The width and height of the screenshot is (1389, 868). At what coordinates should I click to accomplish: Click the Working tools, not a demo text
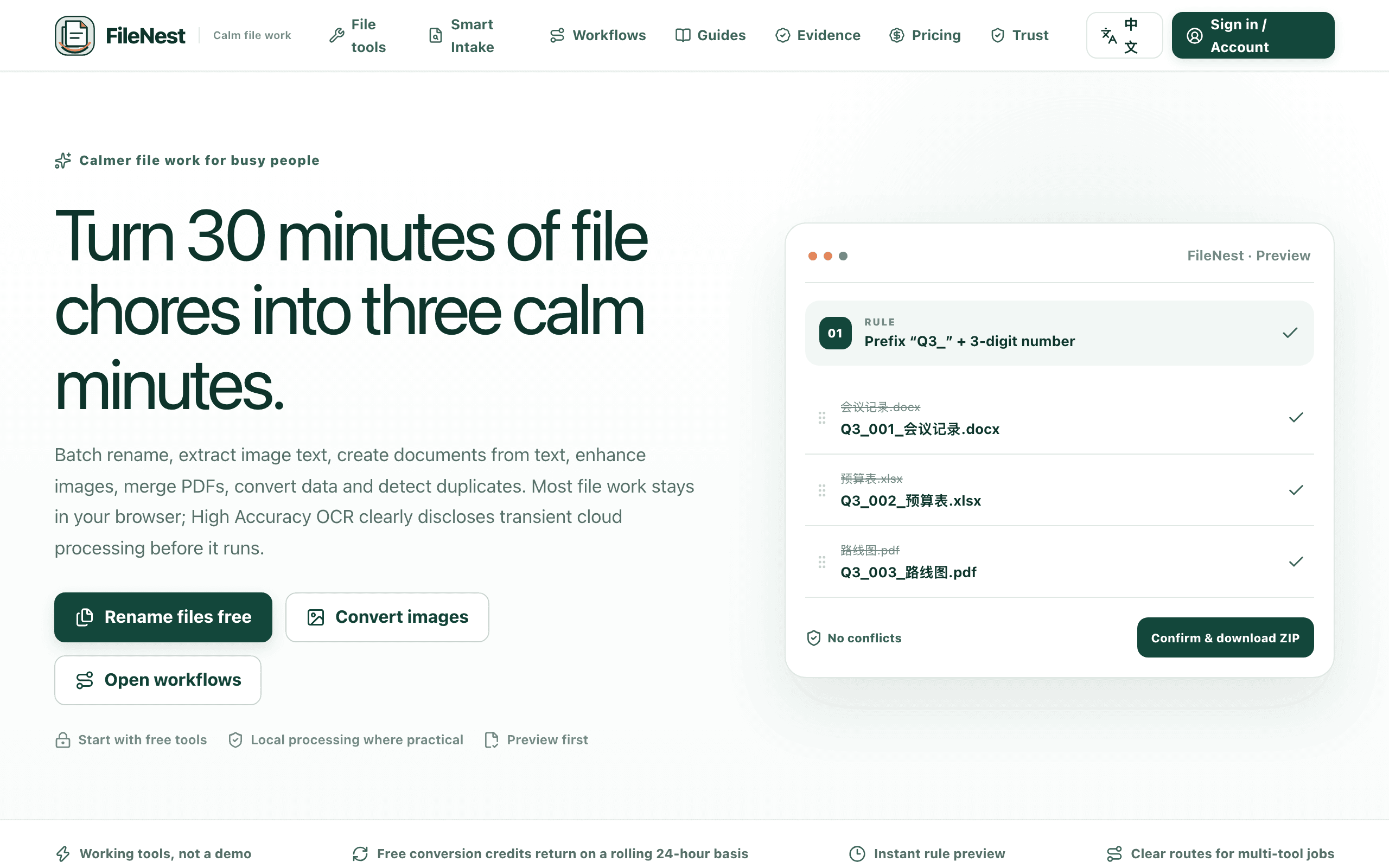[x=165, y=854]
